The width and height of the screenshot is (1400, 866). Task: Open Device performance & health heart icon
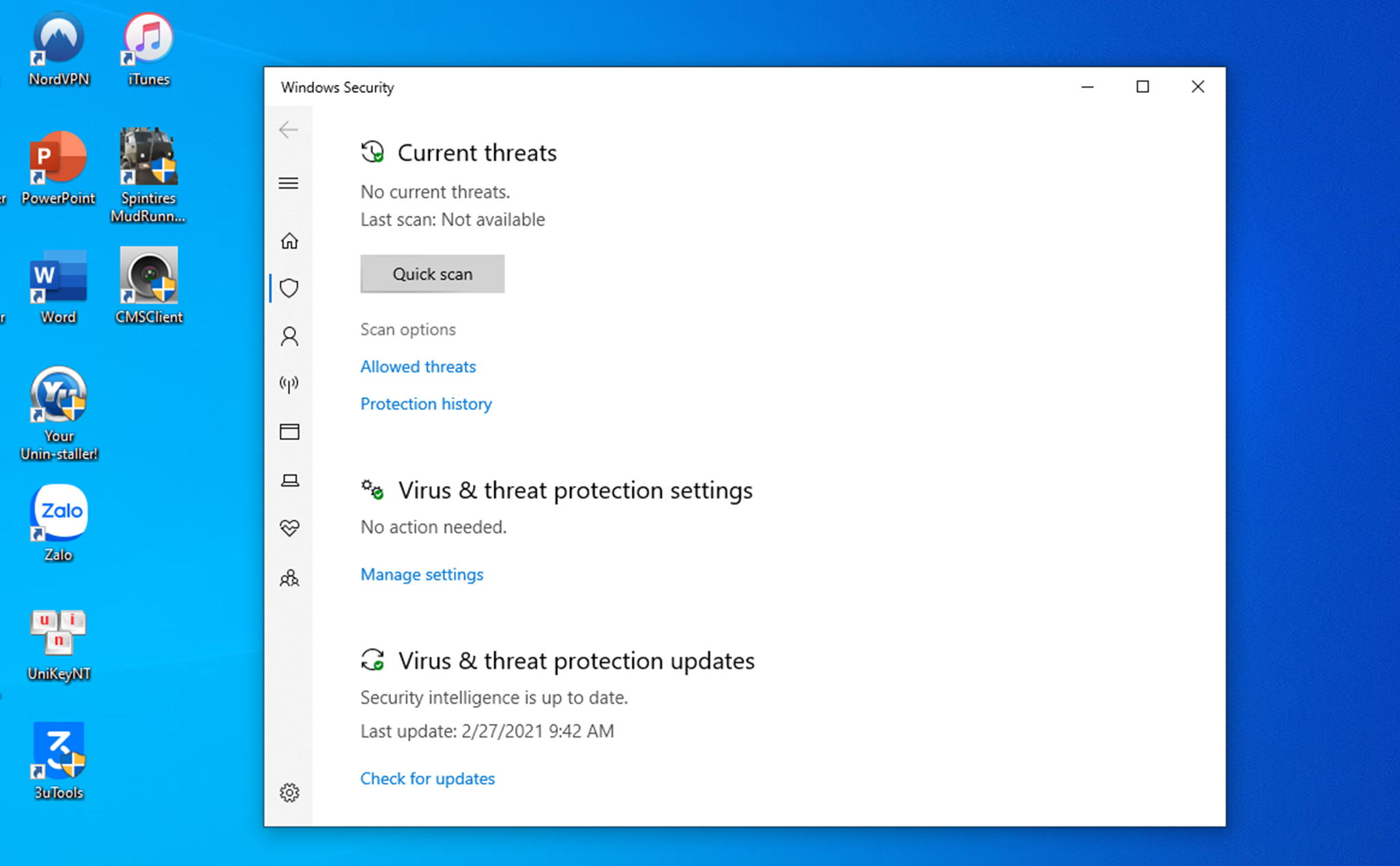click(289, 528)
